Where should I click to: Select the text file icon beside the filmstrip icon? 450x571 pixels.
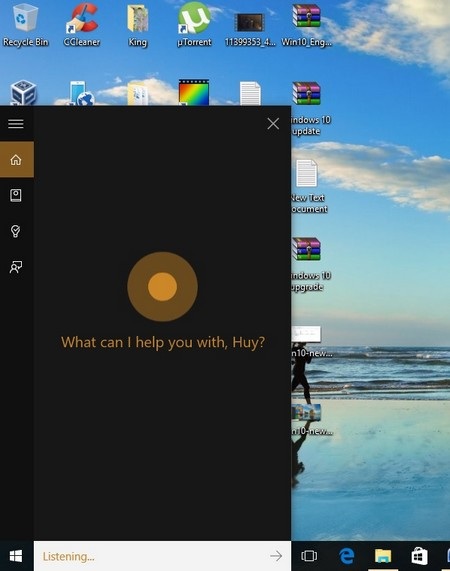(250, 93)
